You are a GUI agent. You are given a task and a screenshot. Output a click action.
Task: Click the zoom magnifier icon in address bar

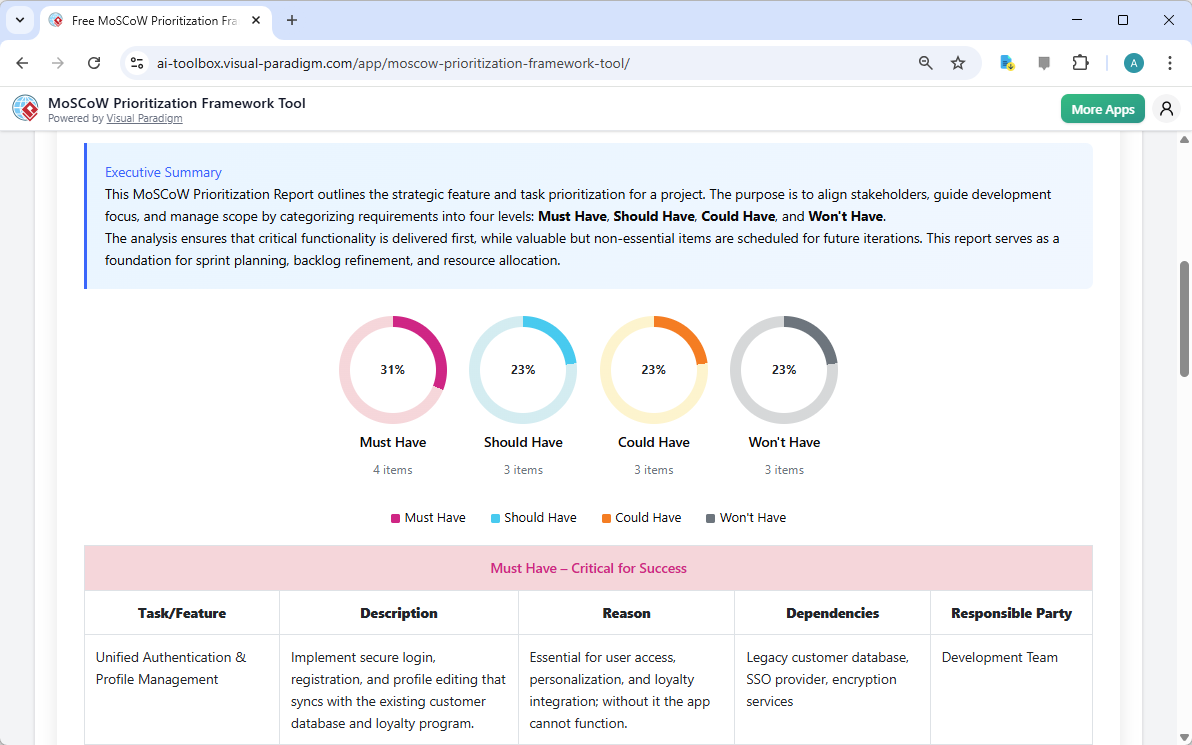tap(925, 62)
